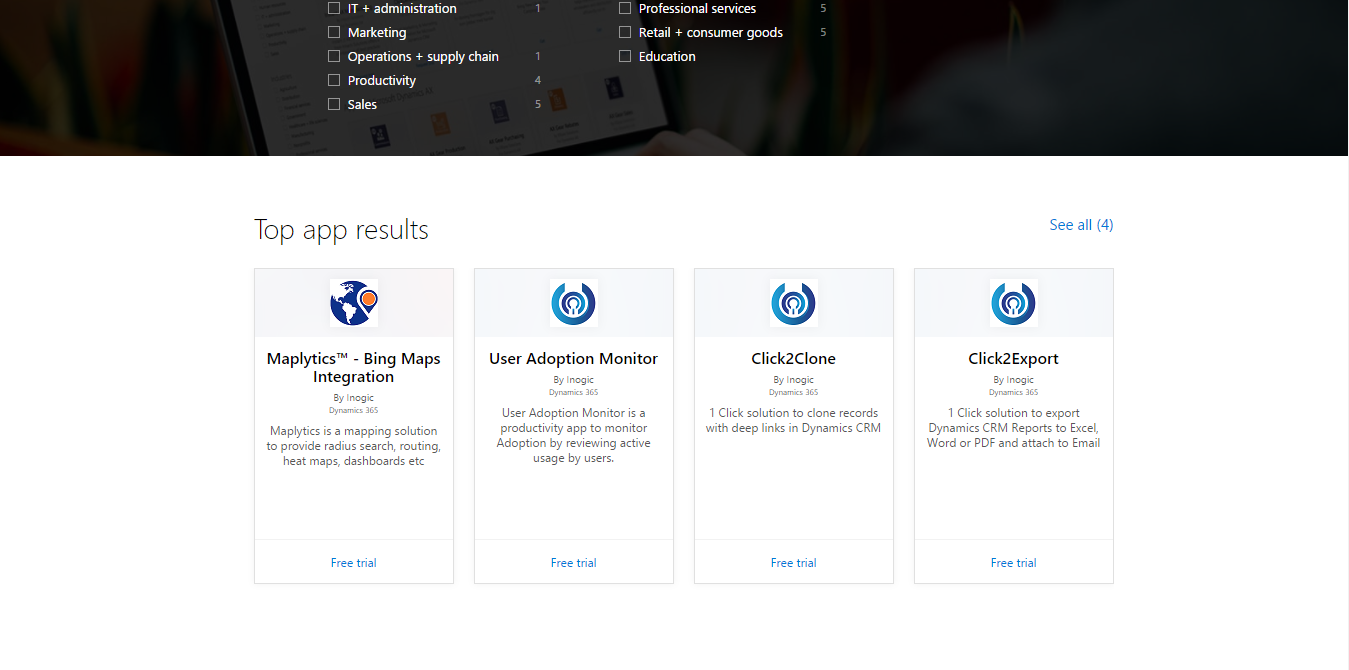Click the Click2Clone app icon
The width and height of the screenshot is (1349, 670).
click(x=794, y=303)
